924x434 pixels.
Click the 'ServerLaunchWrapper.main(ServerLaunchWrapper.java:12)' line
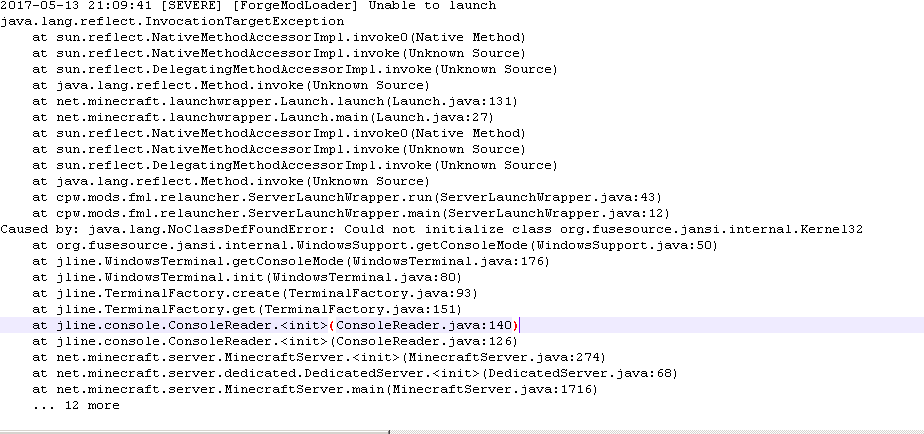pos(351,213)
